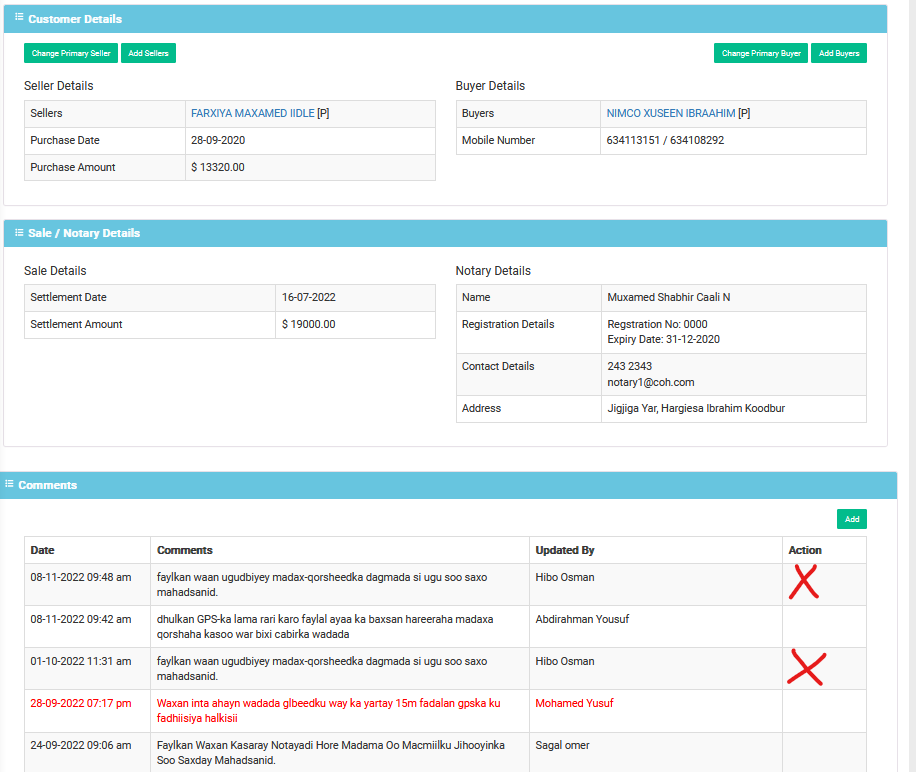Image resolution: width=916 pixels, height=772 pixels.
Task: Click the Registration Details label
Action: tap(508, 324)
